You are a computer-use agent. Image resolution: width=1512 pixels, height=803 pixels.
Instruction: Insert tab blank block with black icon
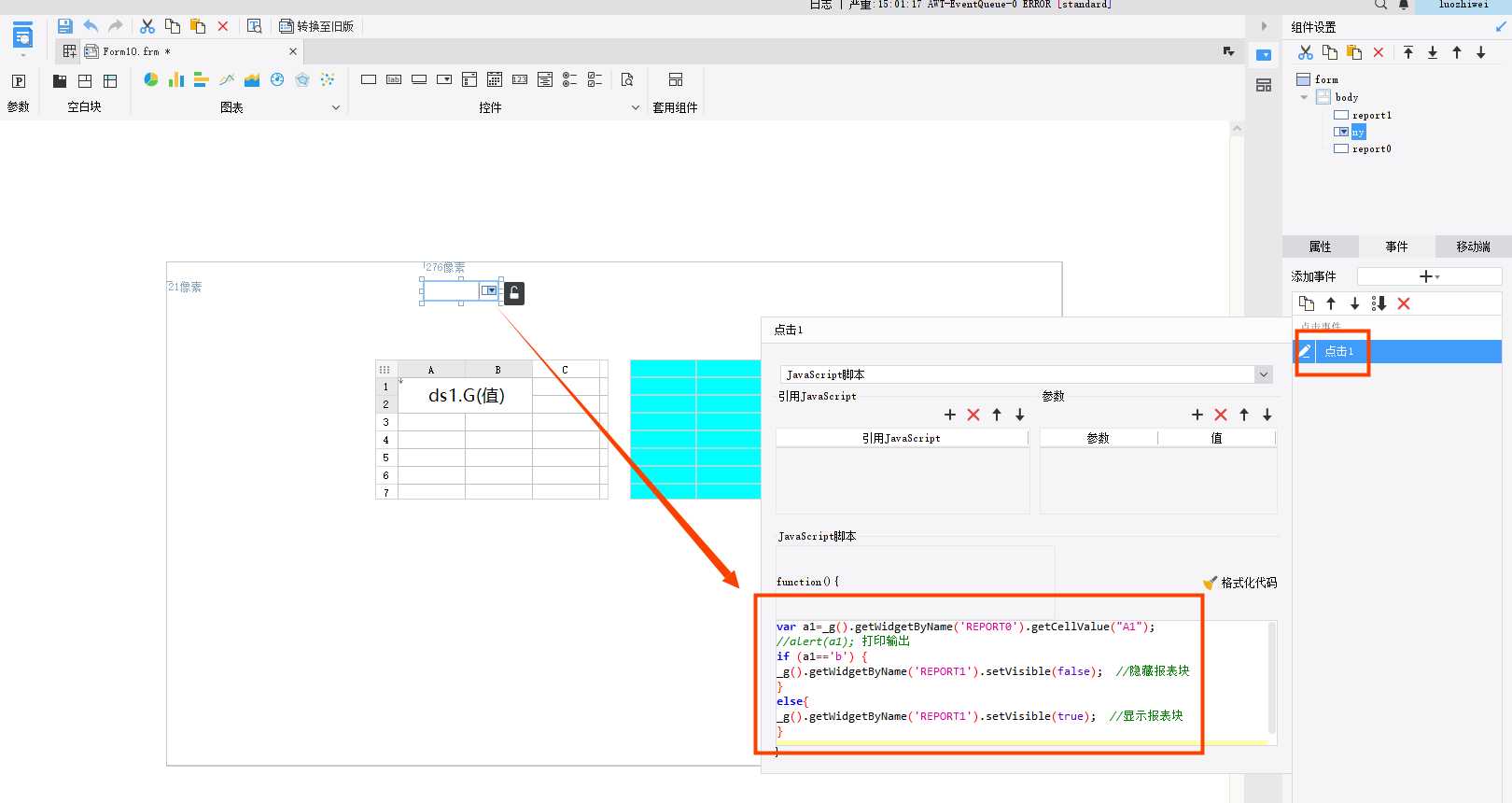(60, 81)
